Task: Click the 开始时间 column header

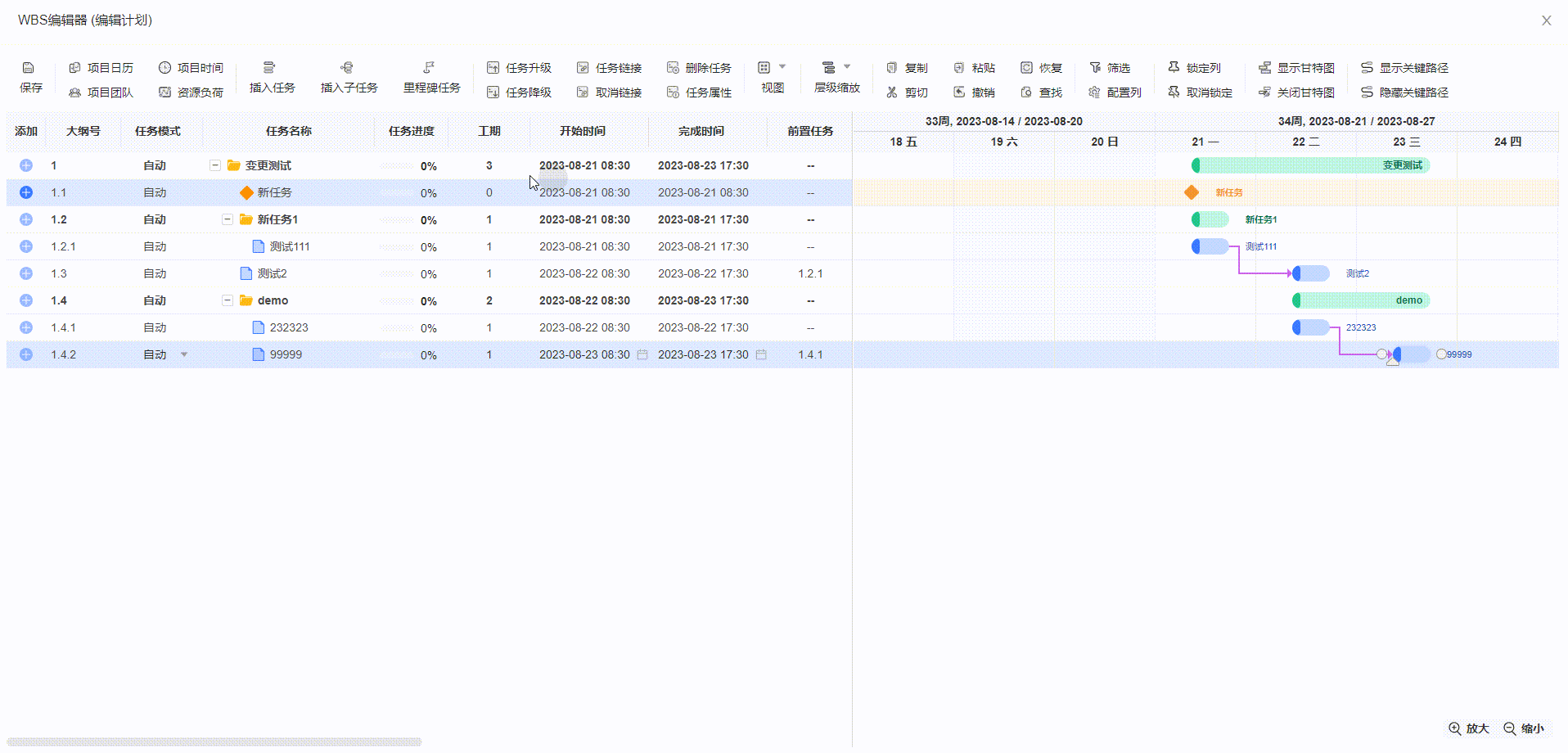Action: (583, 131)
